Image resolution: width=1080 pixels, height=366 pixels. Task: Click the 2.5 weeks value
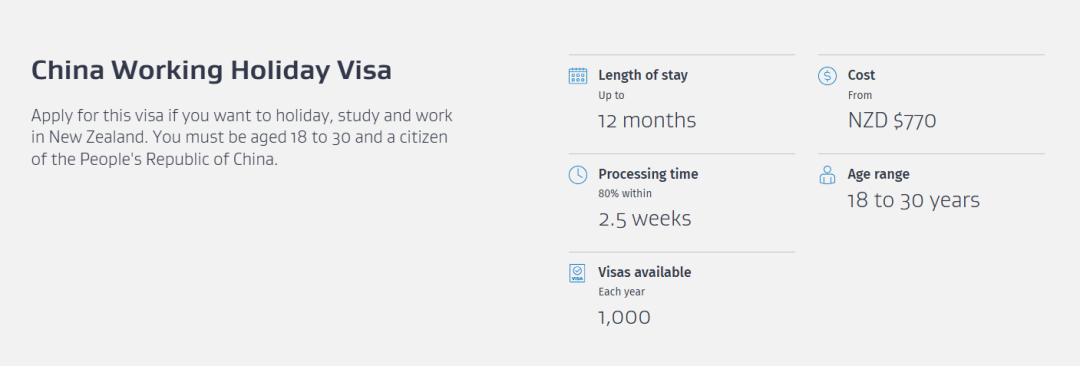click(x=645, y=219)
